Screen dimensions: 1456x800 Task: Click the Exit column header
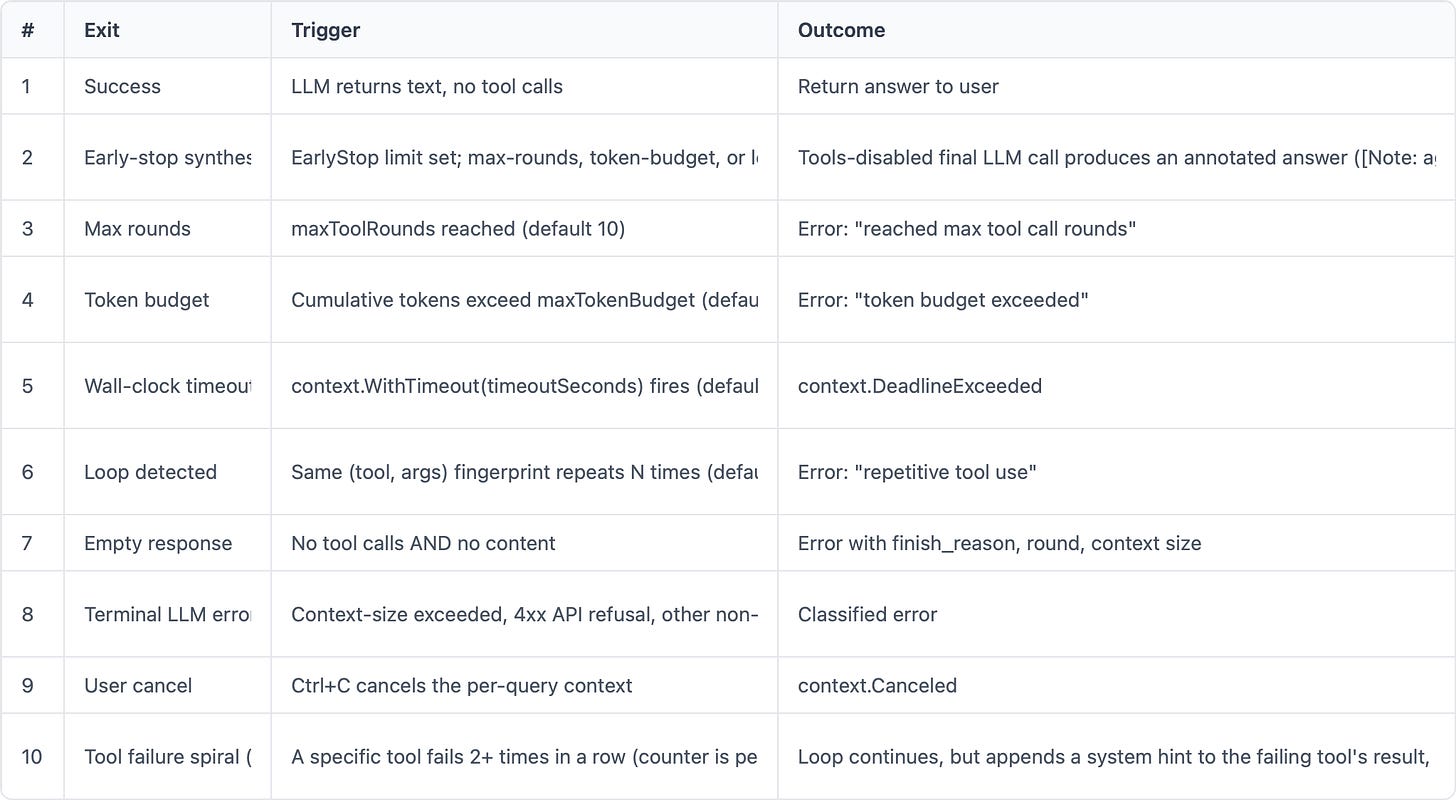pos(167,30)
